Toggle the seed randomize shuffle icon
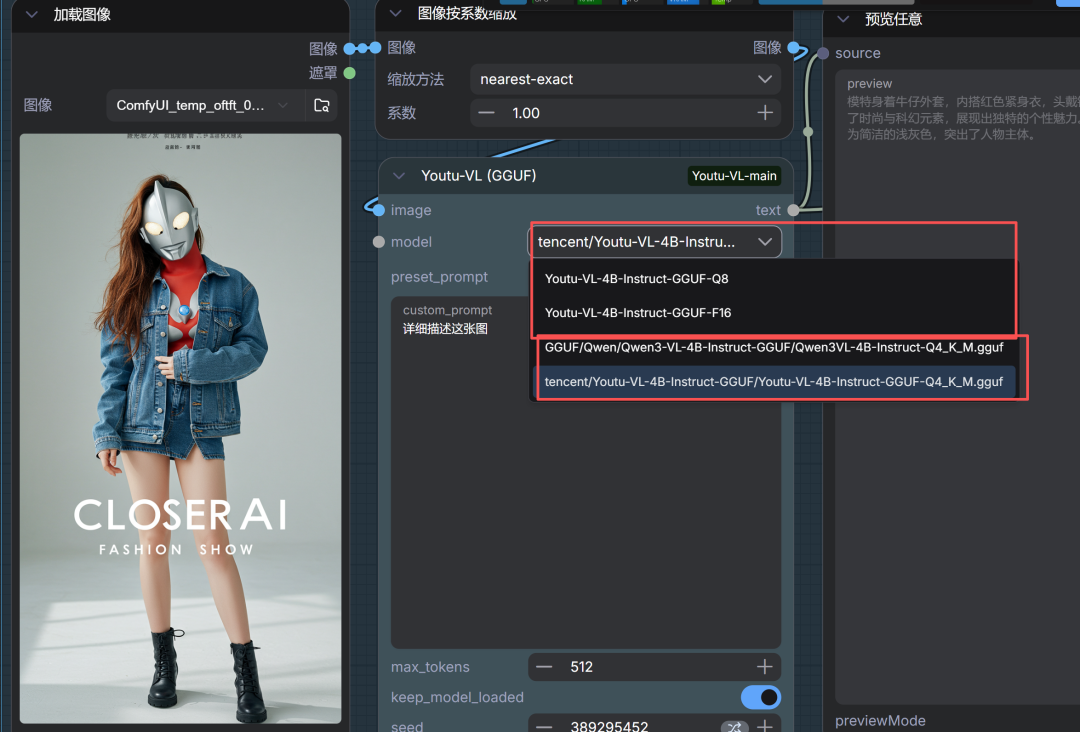Viewport: 1080px width, 732px height. (x=734, y=726)
